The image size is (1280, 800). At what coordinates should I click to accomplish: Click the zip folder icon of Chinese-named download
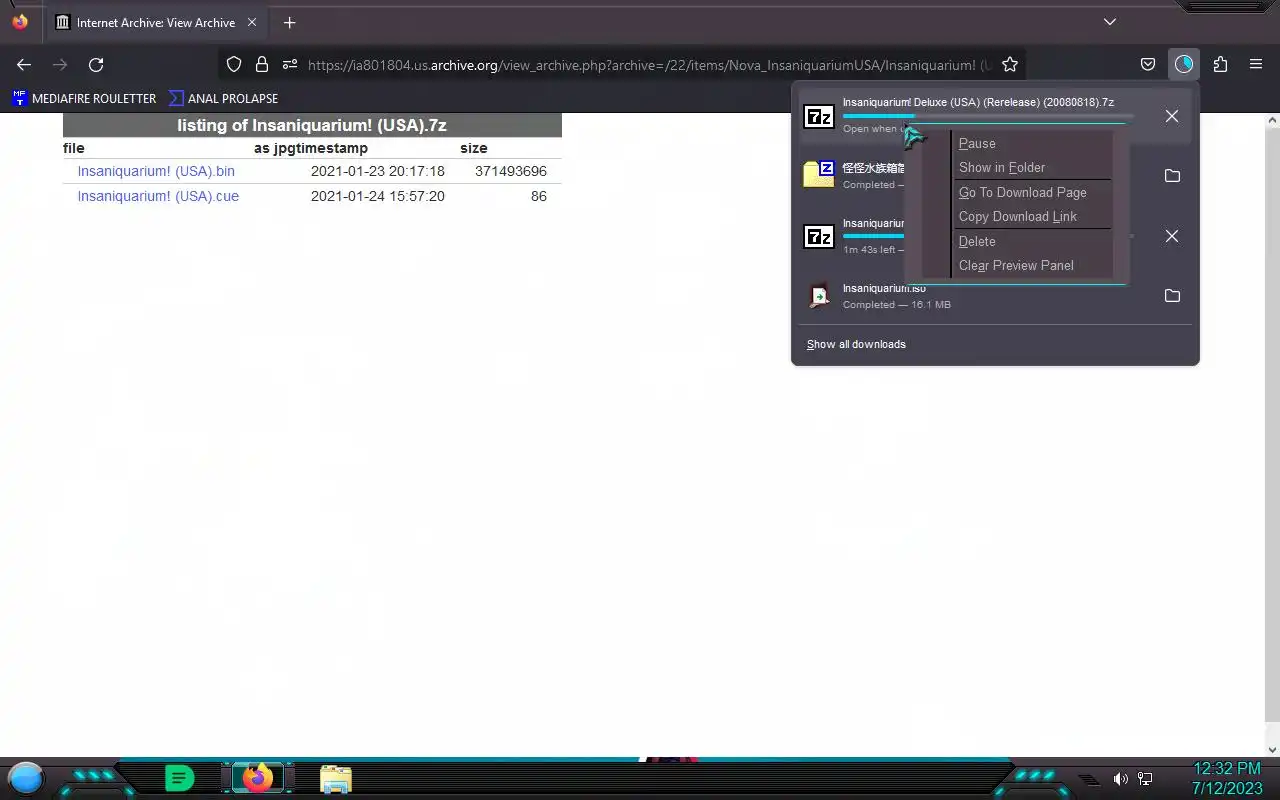(x=819, y=175)
